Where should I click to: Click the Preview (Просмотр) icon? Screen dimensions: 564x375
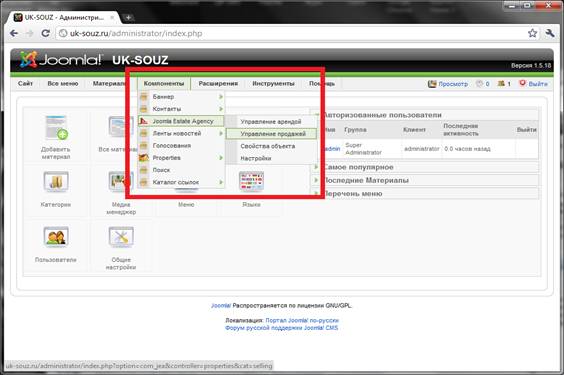[432, 84]
